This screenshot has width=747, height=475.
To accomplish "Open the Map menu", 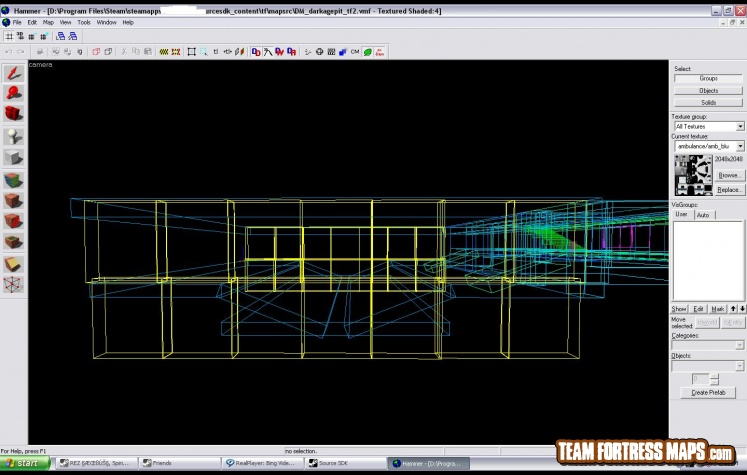I will [x=48, y=22].
